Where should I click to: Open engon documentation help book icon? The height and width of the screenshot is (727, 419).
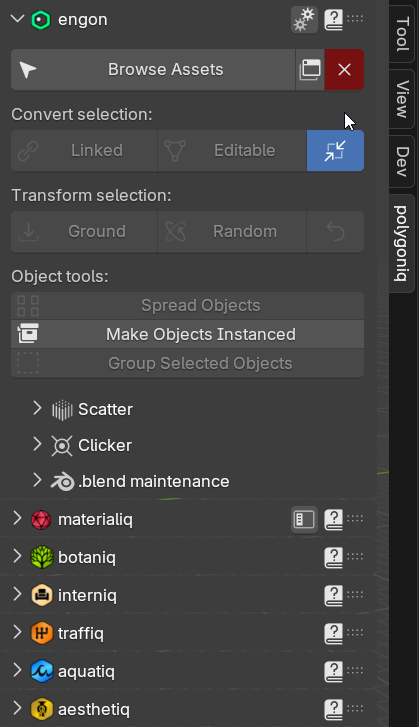(x=333, y=20)
